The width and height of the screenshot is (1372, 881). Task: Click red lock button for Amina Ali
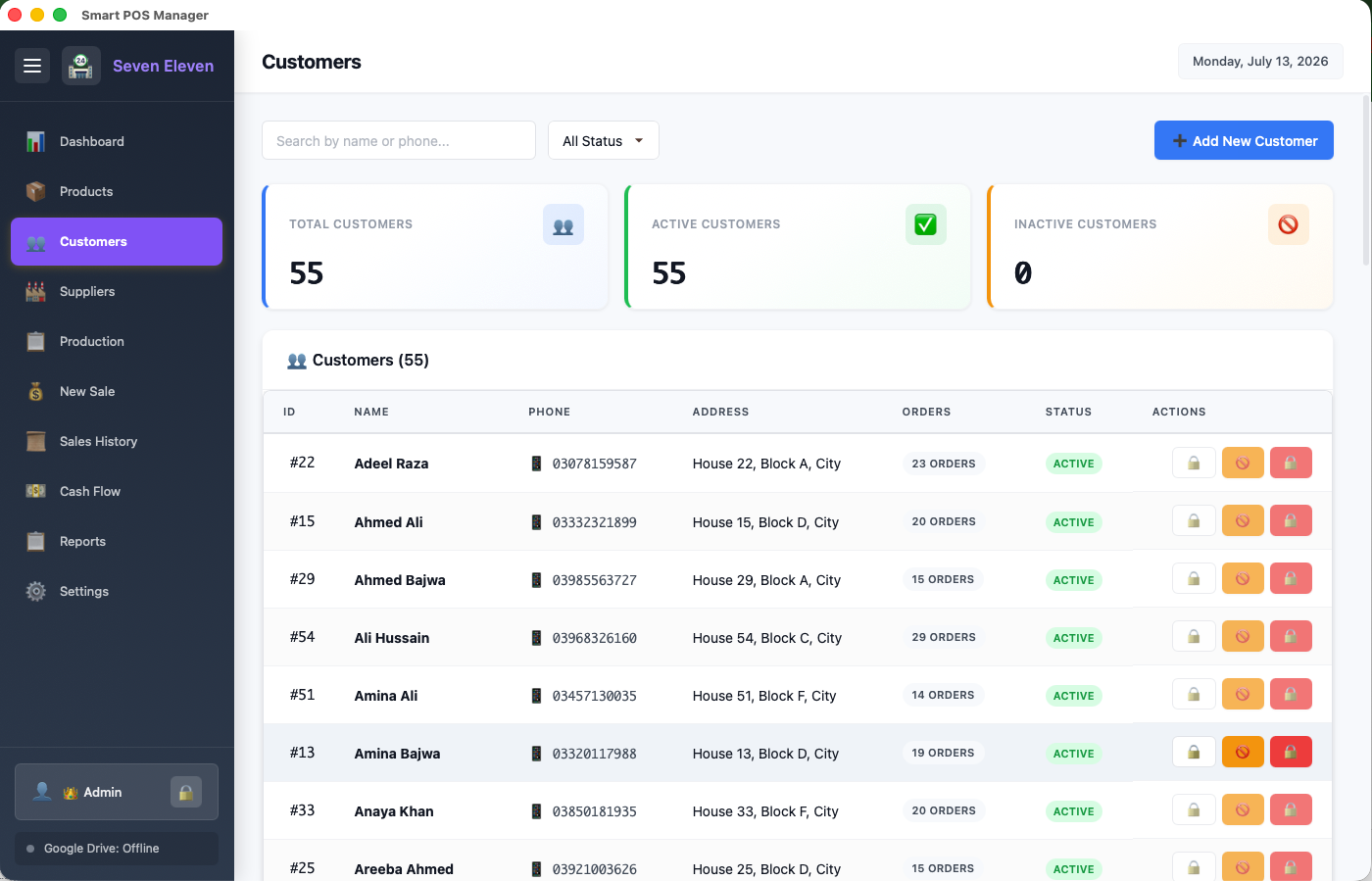coord(1291,694)
